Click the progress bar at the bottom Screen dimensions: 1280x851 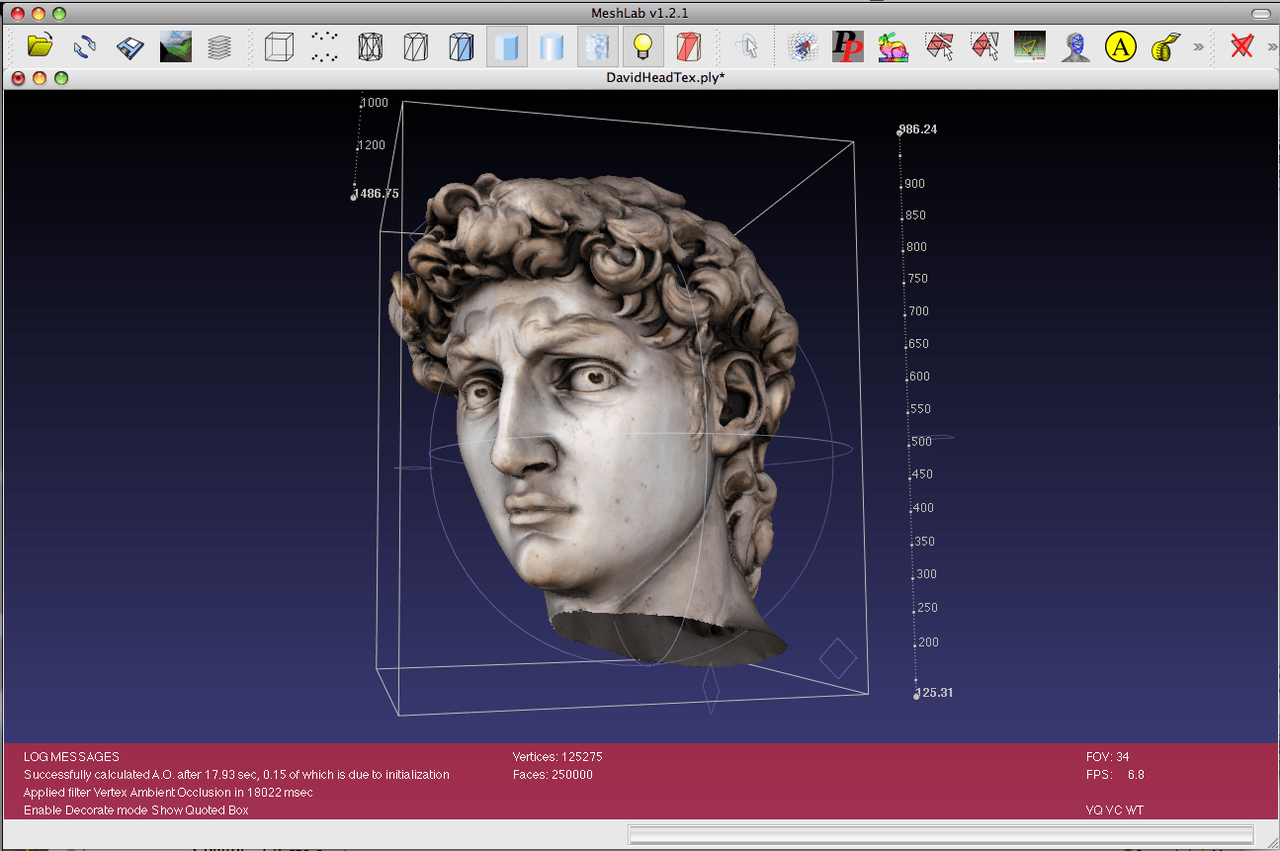click(938, 833)
